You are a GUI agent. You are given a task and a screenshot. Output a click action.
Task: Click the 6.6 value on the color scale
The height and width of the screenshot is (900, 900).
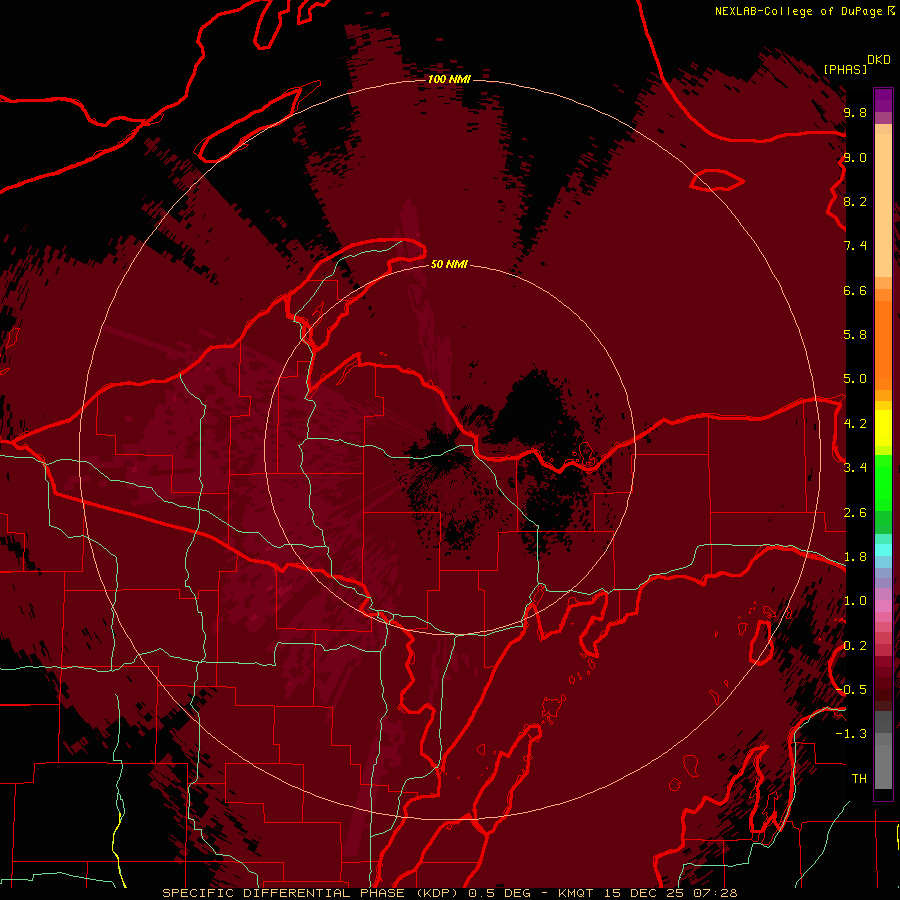855,290
